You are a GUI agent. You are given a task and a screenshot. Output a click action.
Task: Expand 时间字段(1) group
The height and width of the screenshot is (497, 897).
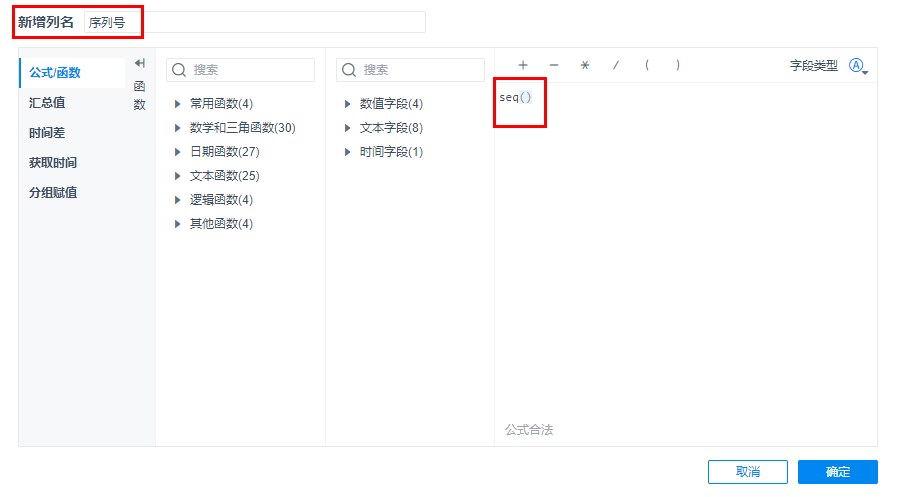pyautogui.click(x=347, y=152)
